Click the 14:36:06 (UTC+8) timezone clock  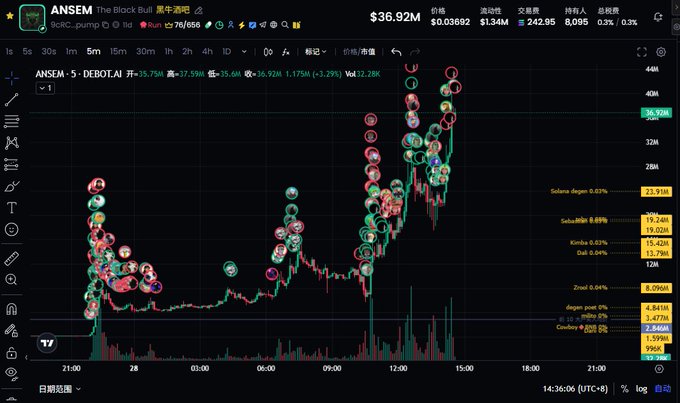[x=575, y=389]
